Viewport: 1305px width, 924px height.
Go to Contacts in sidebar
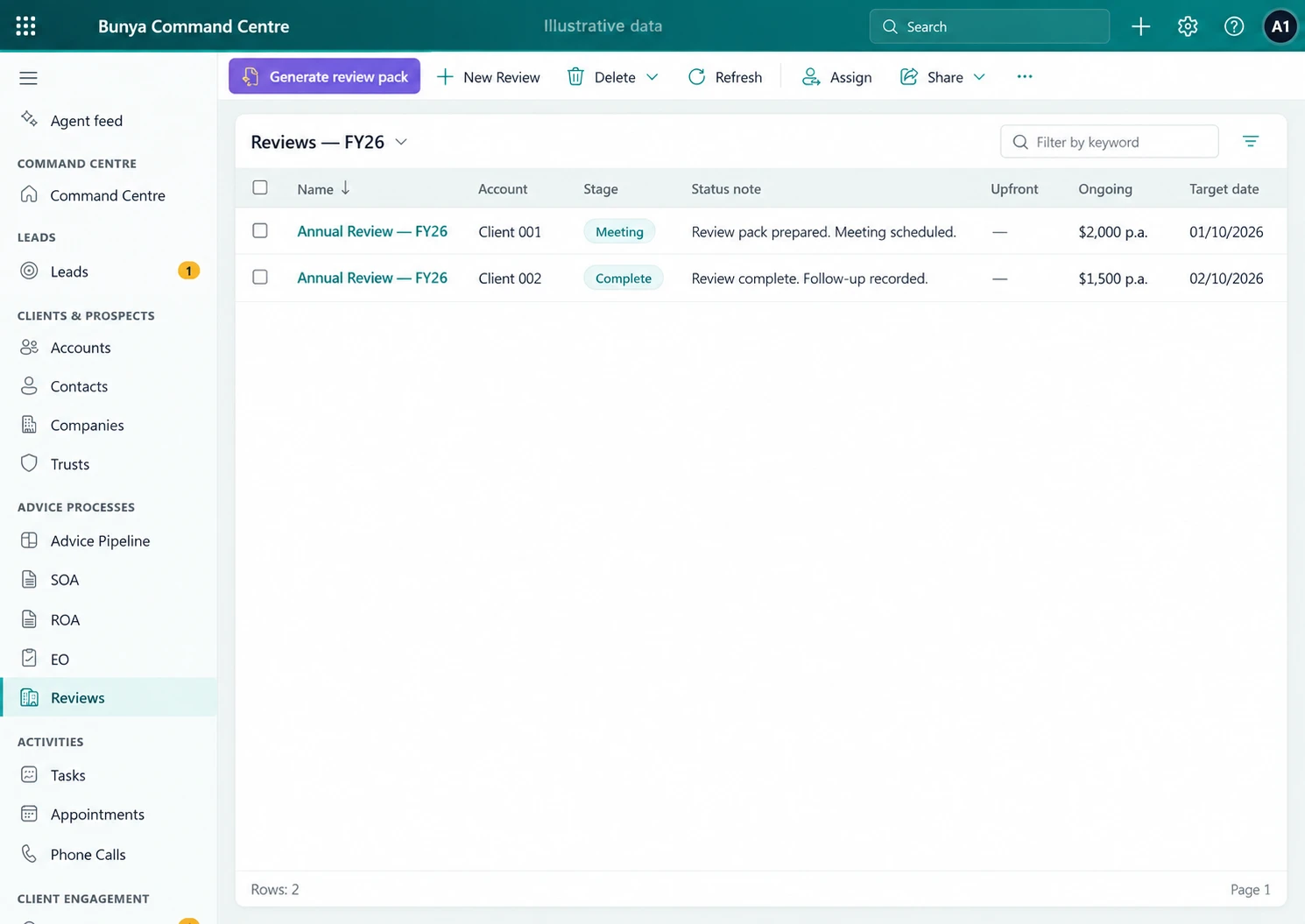click(x=109, y=386)
